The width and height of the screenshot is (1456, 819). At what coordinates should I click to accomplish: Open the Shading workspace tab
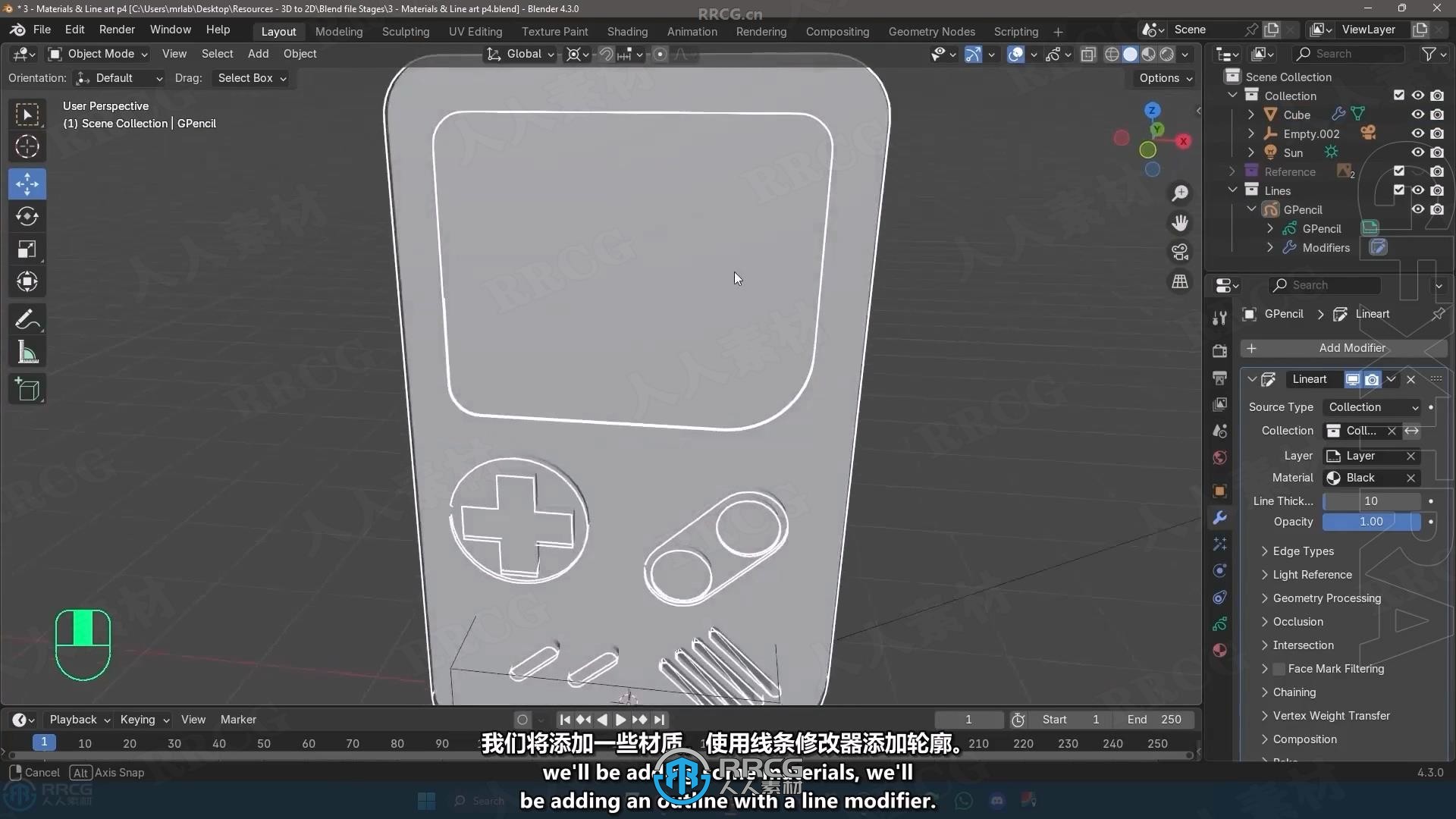click(627, 30)
